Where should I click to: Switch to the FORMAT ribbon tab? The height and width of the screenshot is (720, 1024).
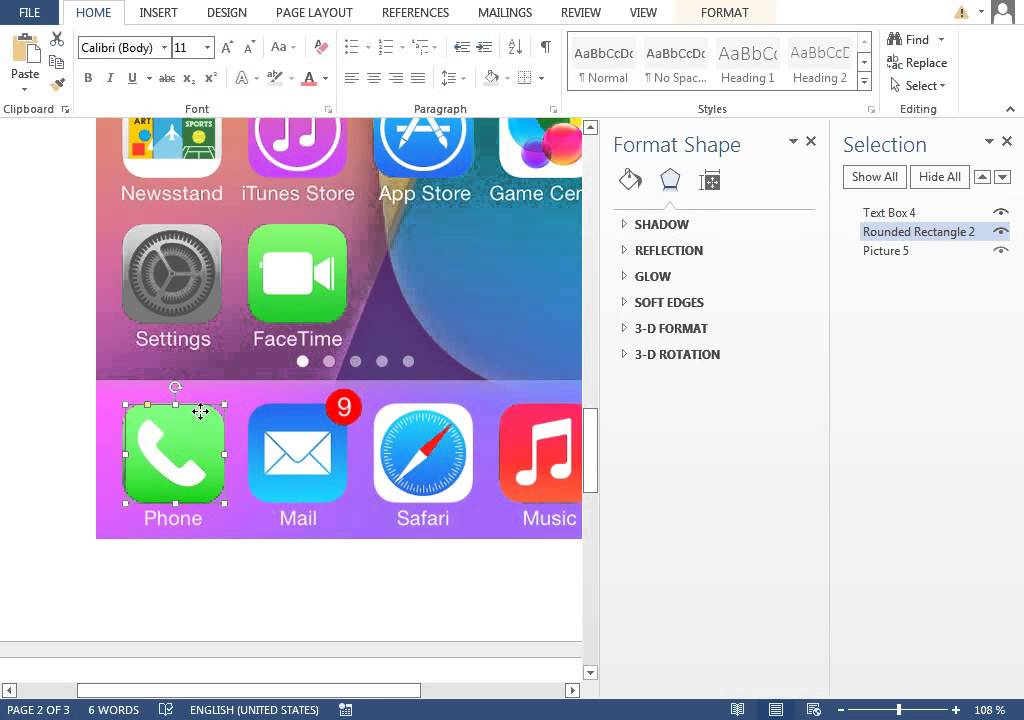coord(724,12)
